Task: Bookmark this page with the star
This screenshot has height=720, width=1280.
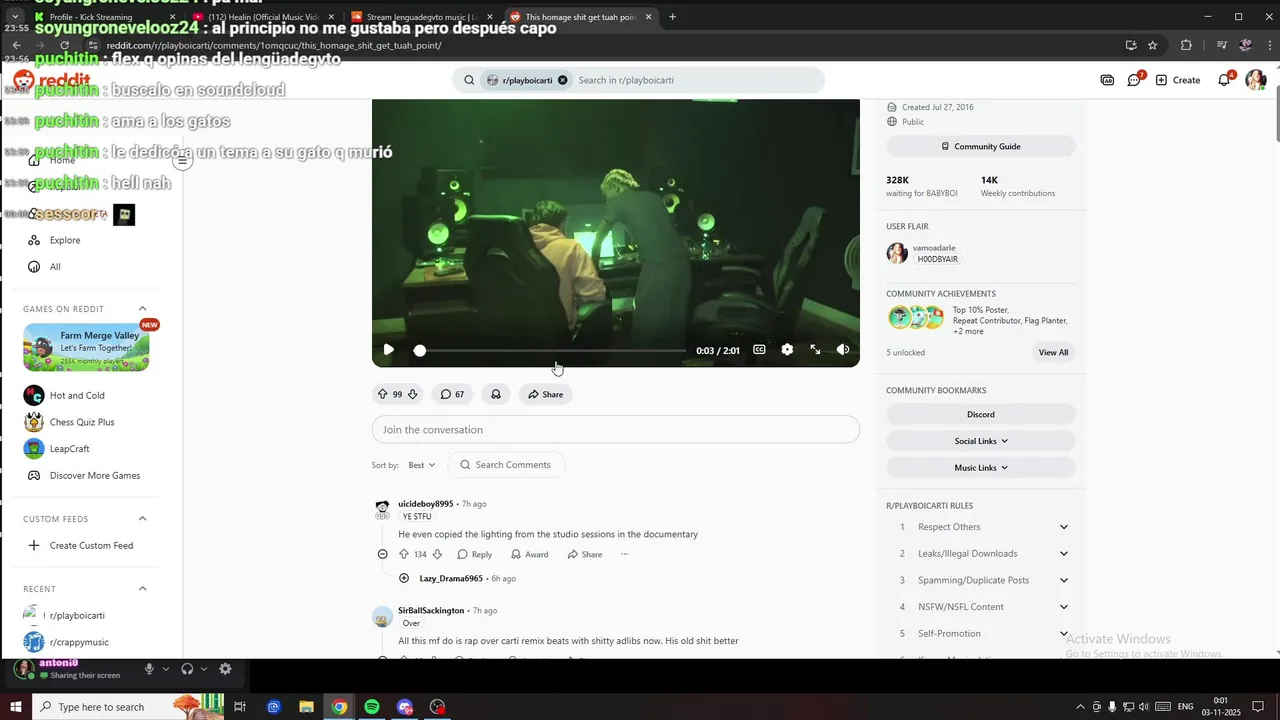Action: (x=1152, y=45)
